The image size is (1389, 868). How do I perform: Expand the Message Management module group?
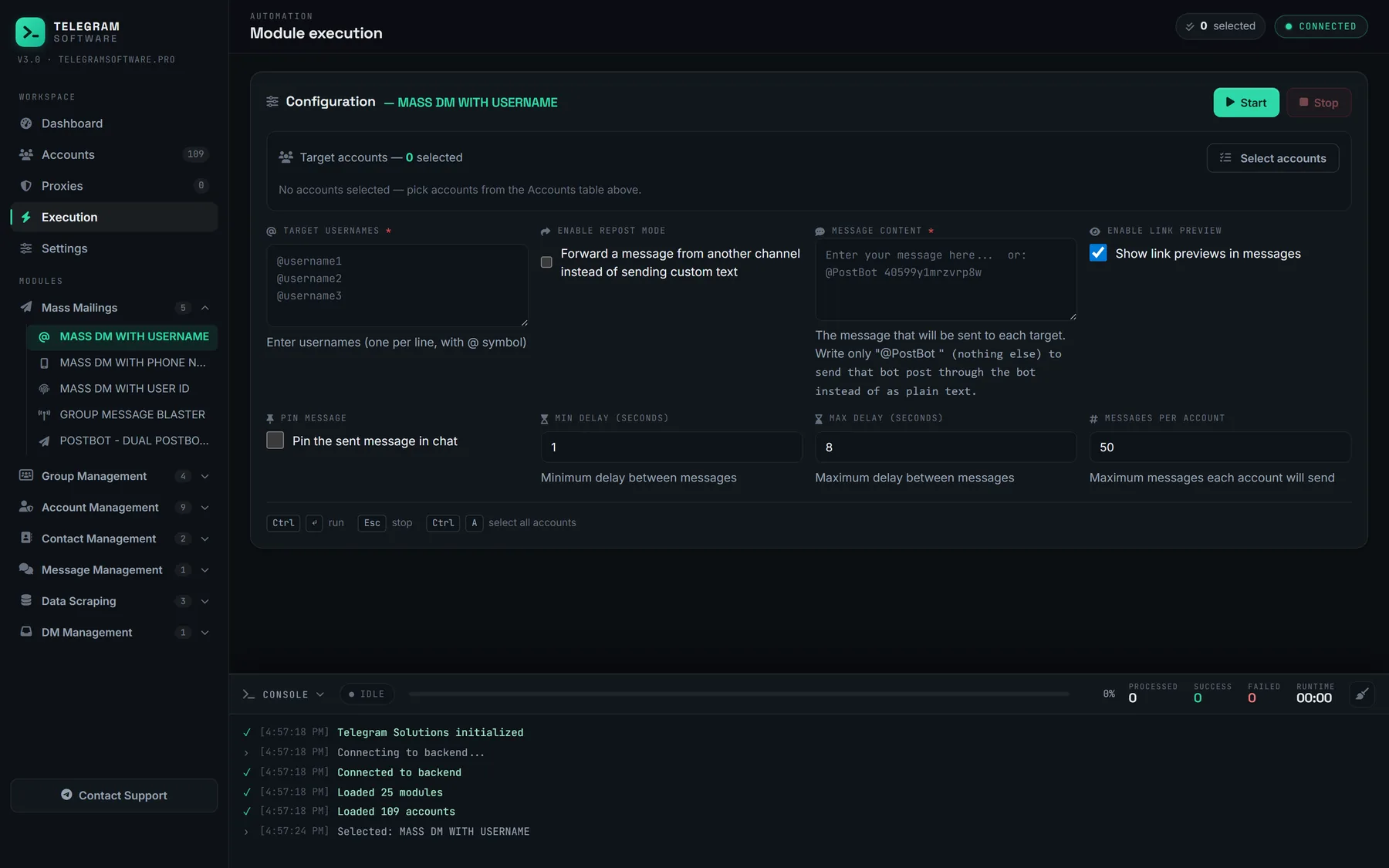(205, 570)
